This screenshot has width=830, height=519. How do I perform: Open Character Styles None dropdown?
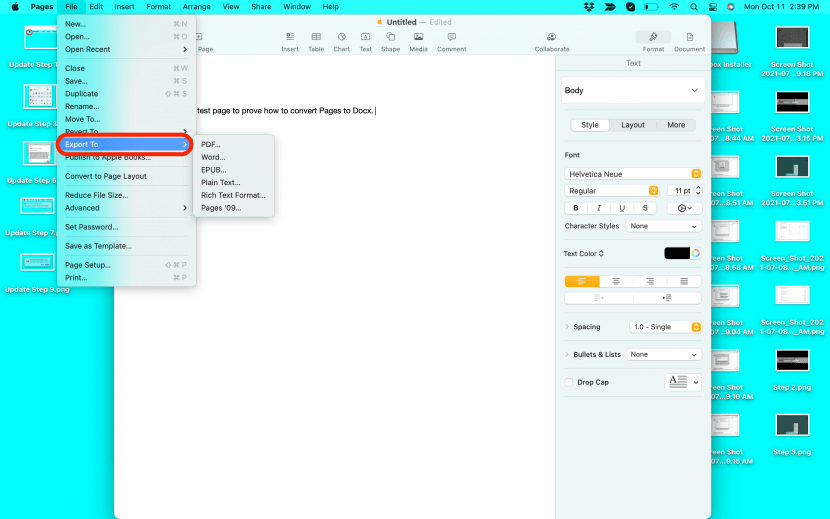tap(663, 226)
